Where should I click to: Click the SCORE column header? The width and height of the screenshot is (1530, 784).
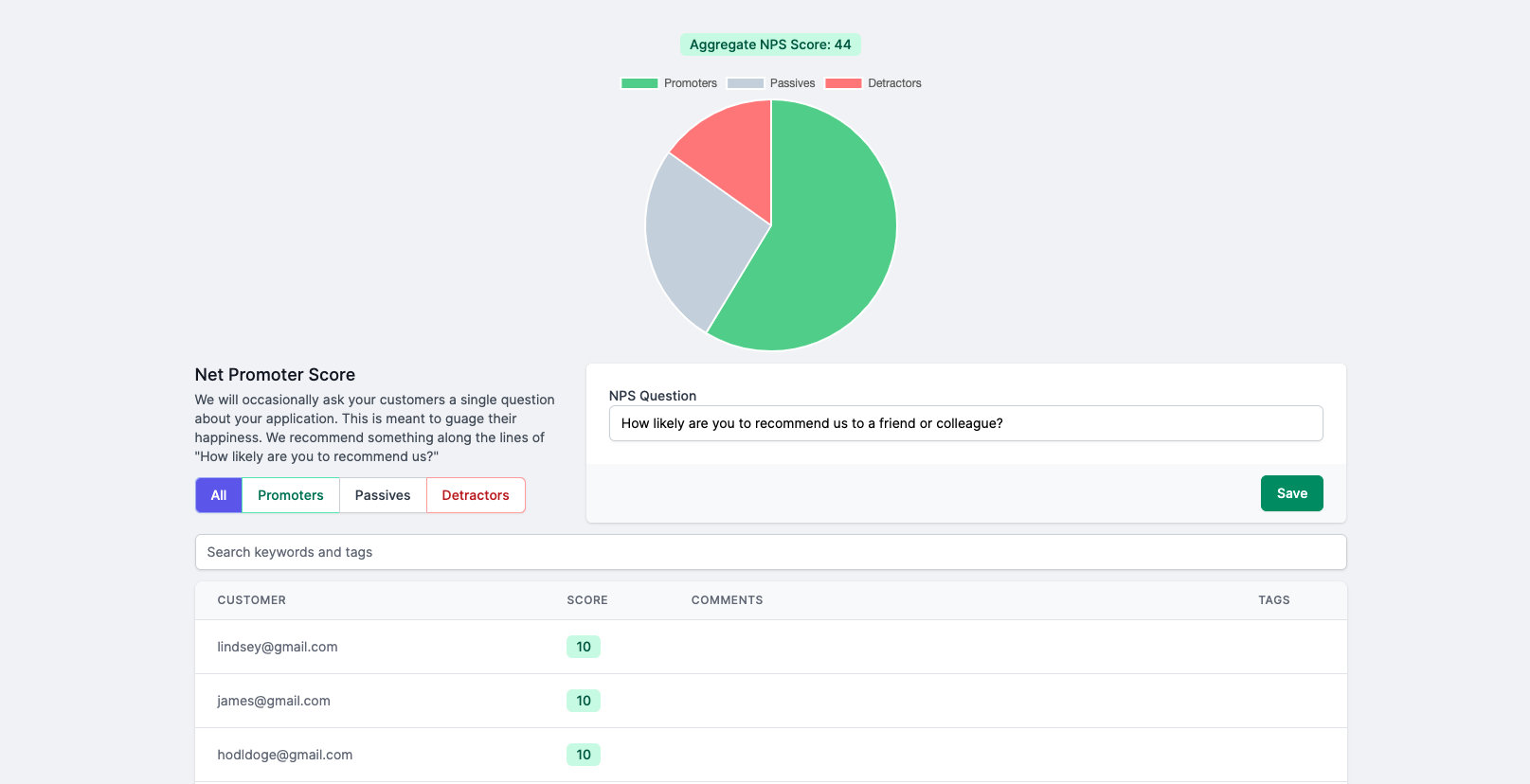tap(587, 600)
